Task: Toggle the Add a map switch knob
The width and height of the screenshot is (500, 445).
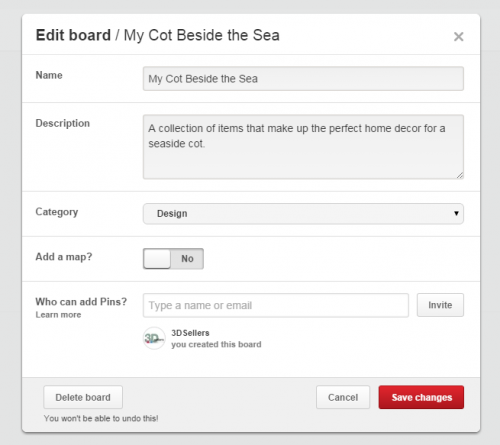Action: [x=157, y=259]
